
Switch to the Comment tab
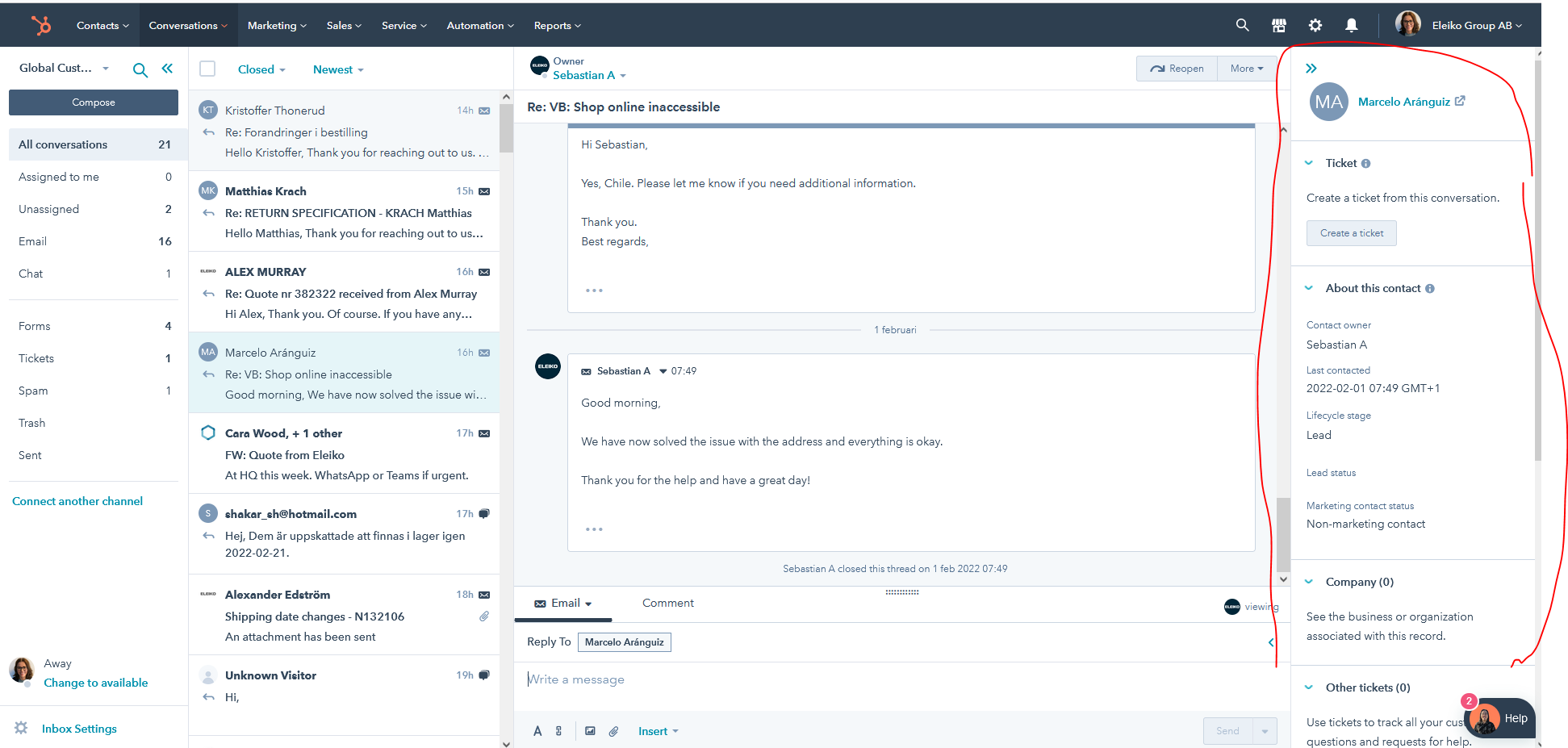(x=667, y=603)
